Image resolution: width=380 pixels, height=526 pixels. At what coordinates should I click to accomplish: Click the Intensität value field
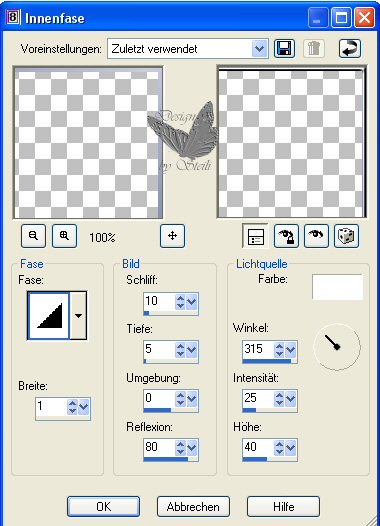pos(258,398)
